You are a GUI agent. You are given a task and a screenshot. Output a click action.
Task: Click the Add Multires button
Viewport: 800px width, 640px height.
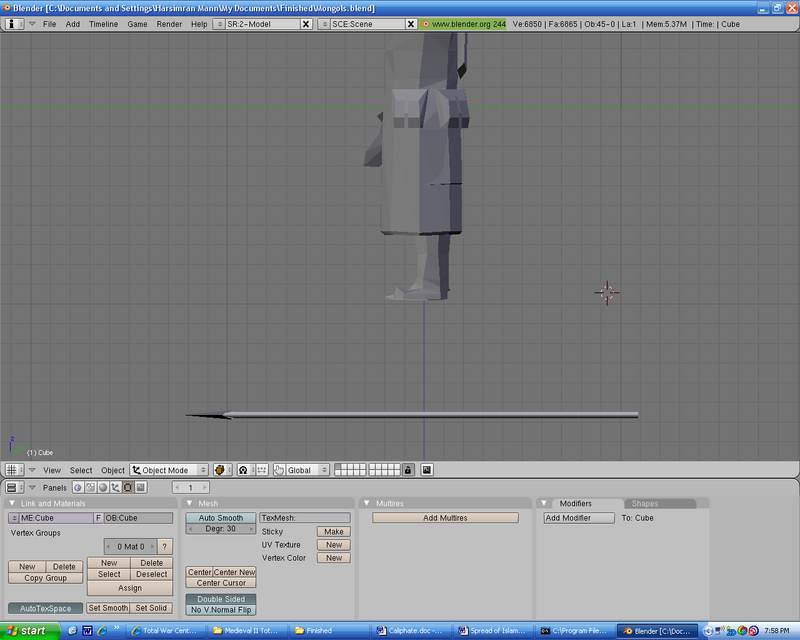pos(445,518)
